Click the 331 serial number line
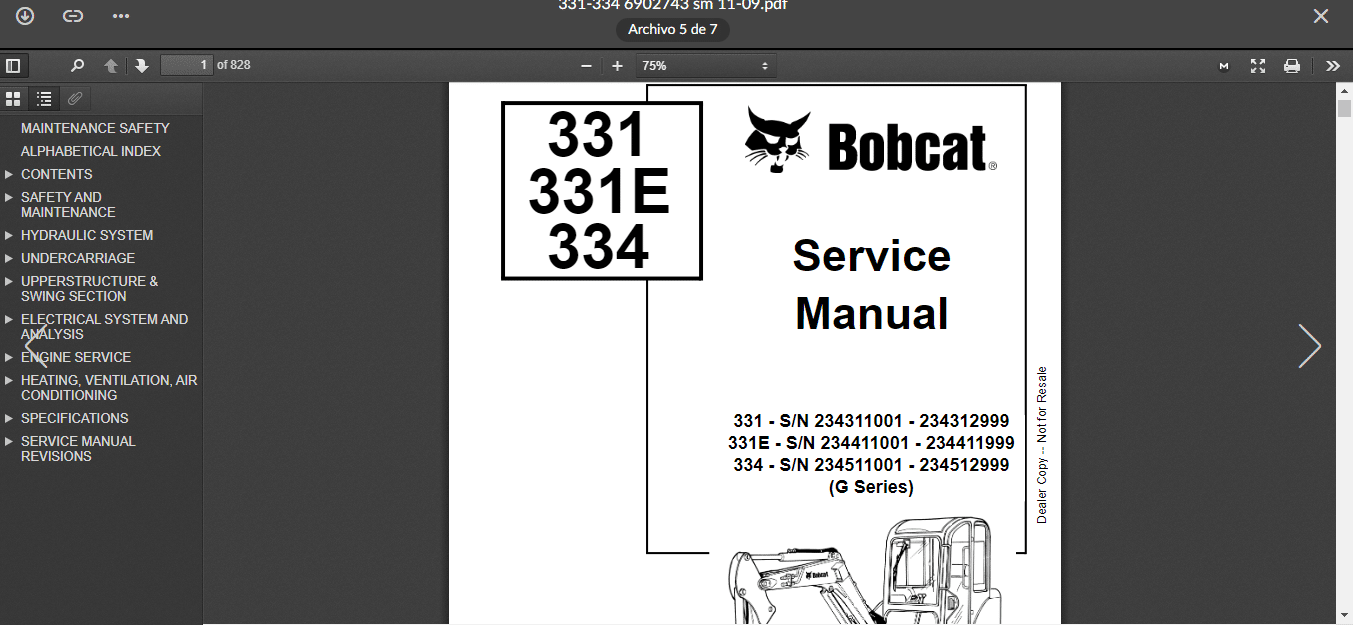This screenshot has width=1353, height=625. point(871,421)
